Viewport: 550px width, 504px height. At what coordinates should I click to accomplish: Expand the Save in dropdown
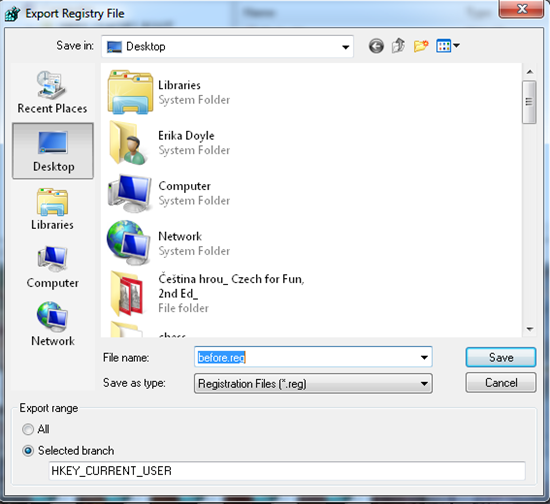point(346,47)
